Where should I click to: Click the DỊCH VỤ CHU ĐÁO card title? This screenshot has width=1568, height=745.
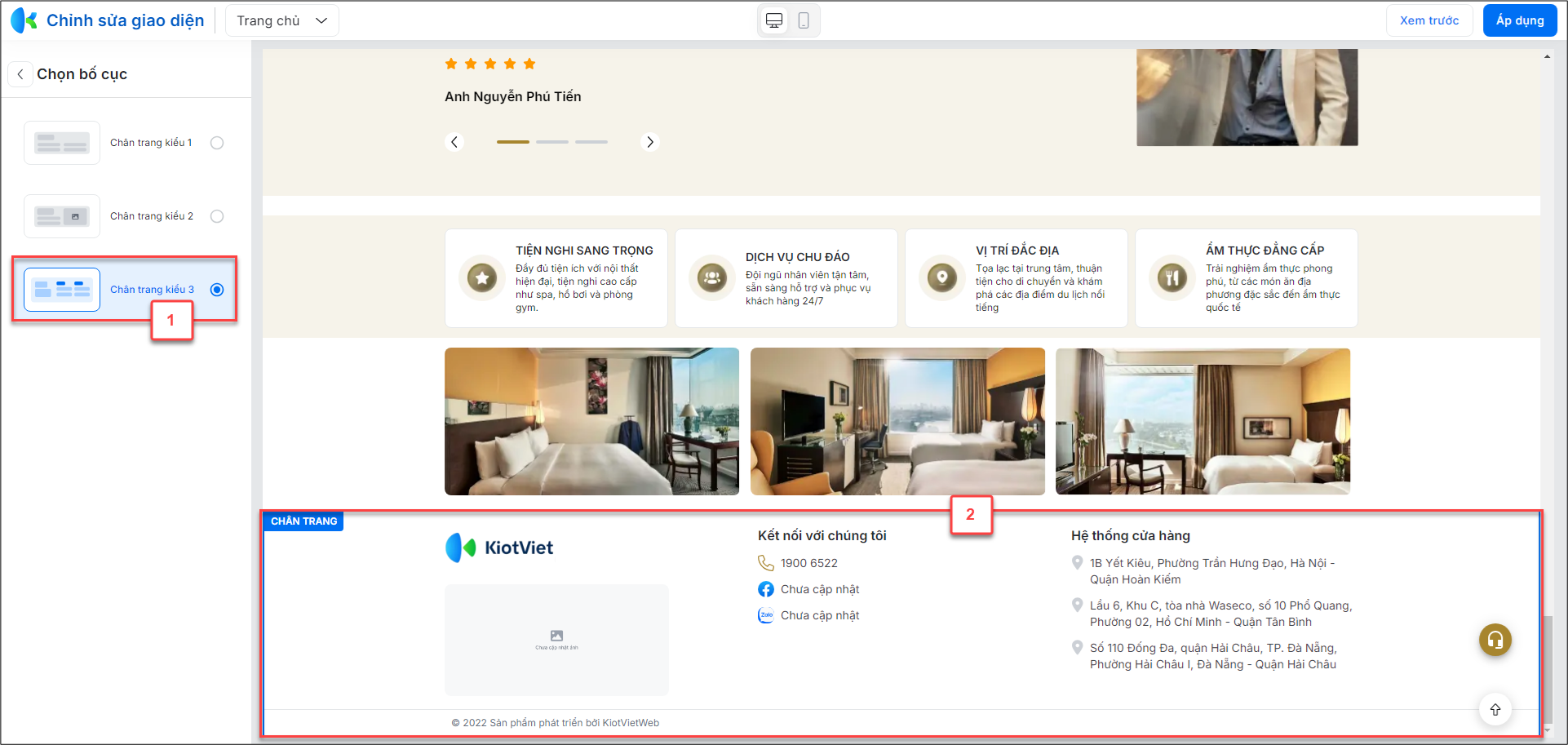(798, 257)
